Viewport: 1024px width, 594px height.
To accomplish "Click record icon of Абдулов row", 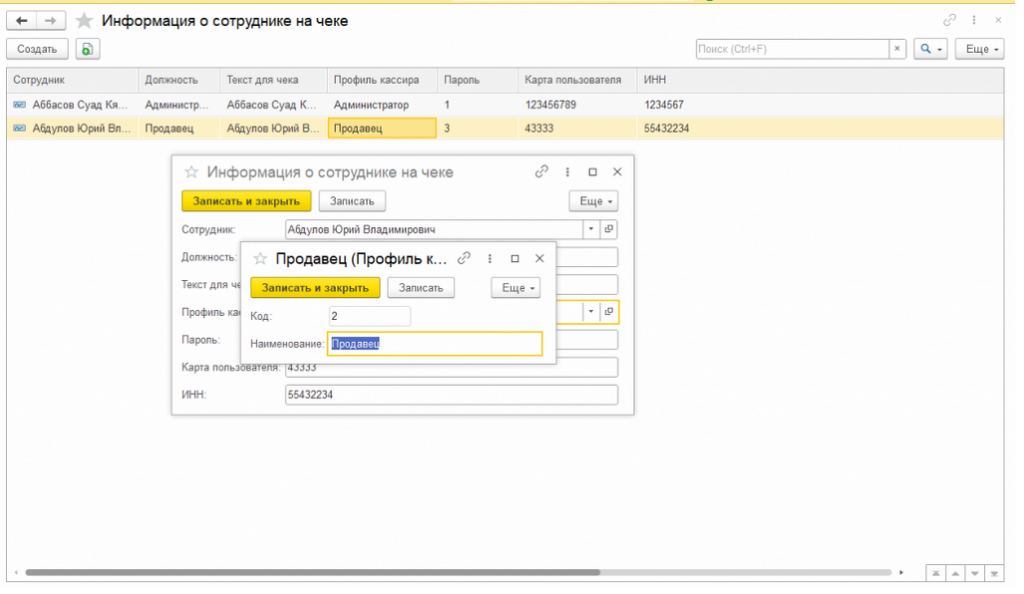I will [x=20, y=129].
